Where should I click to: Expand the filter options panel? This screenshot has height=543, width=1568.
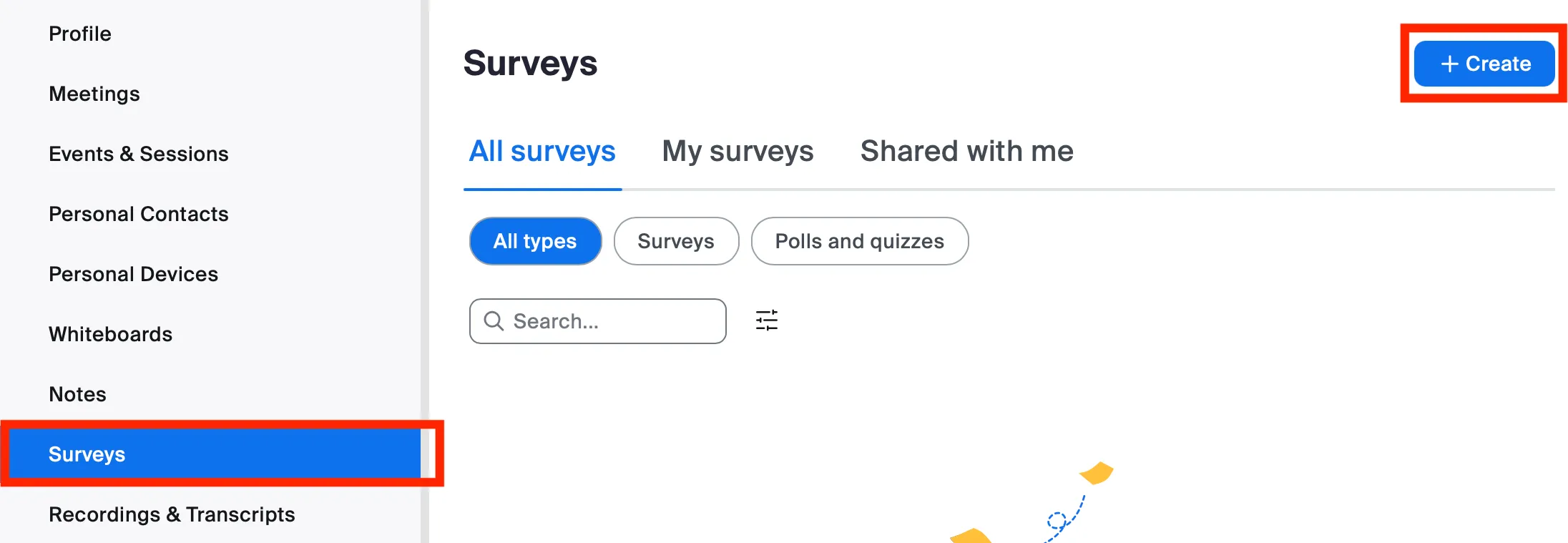765,321
